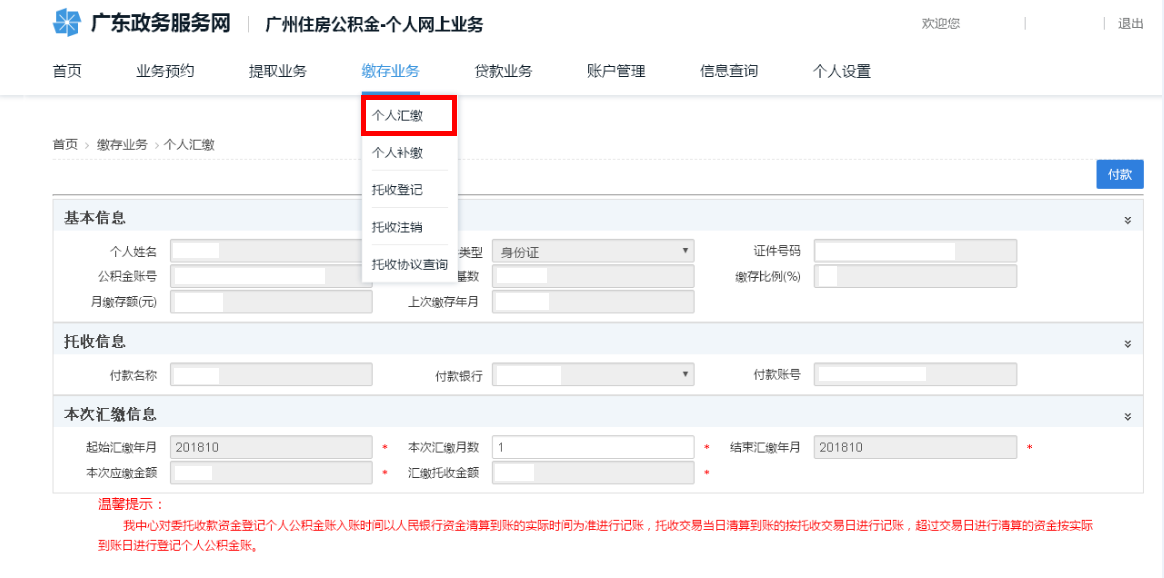Choose 托收登记 from the menu
The image size is (1164, 578).
[x=398, y=190]
